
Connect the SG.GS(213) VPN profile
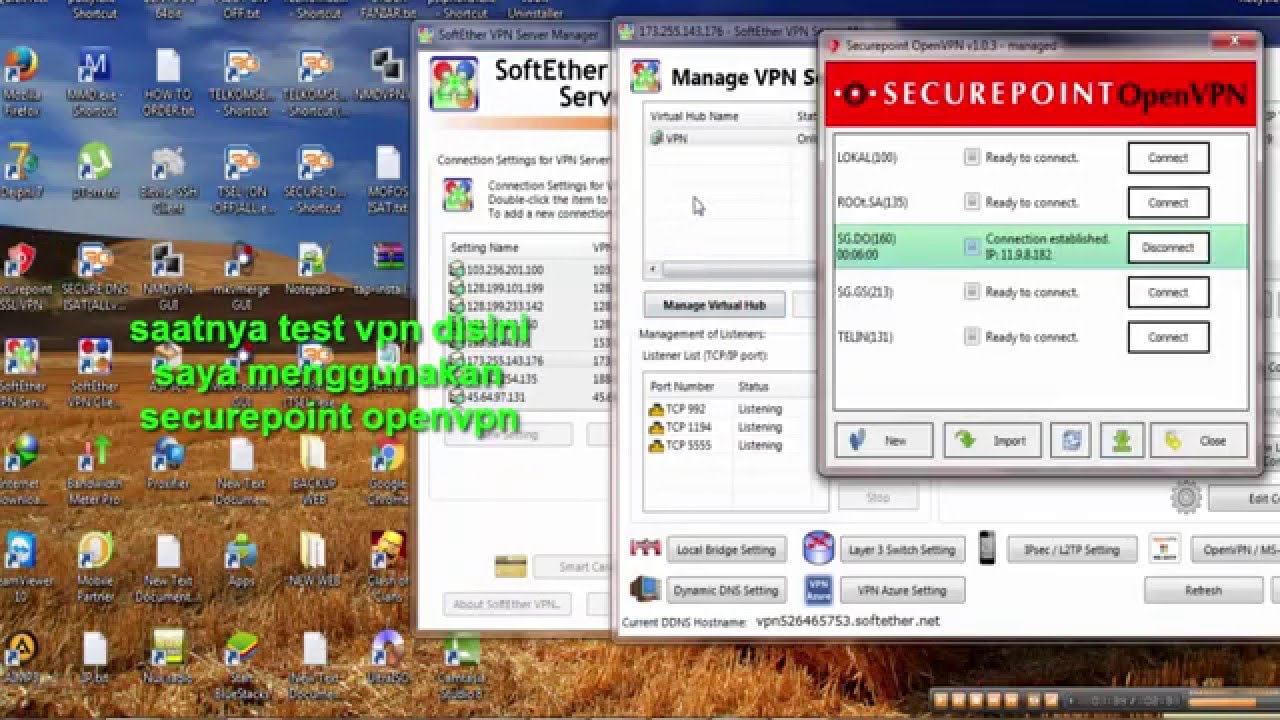click(x=1168, y=292)
